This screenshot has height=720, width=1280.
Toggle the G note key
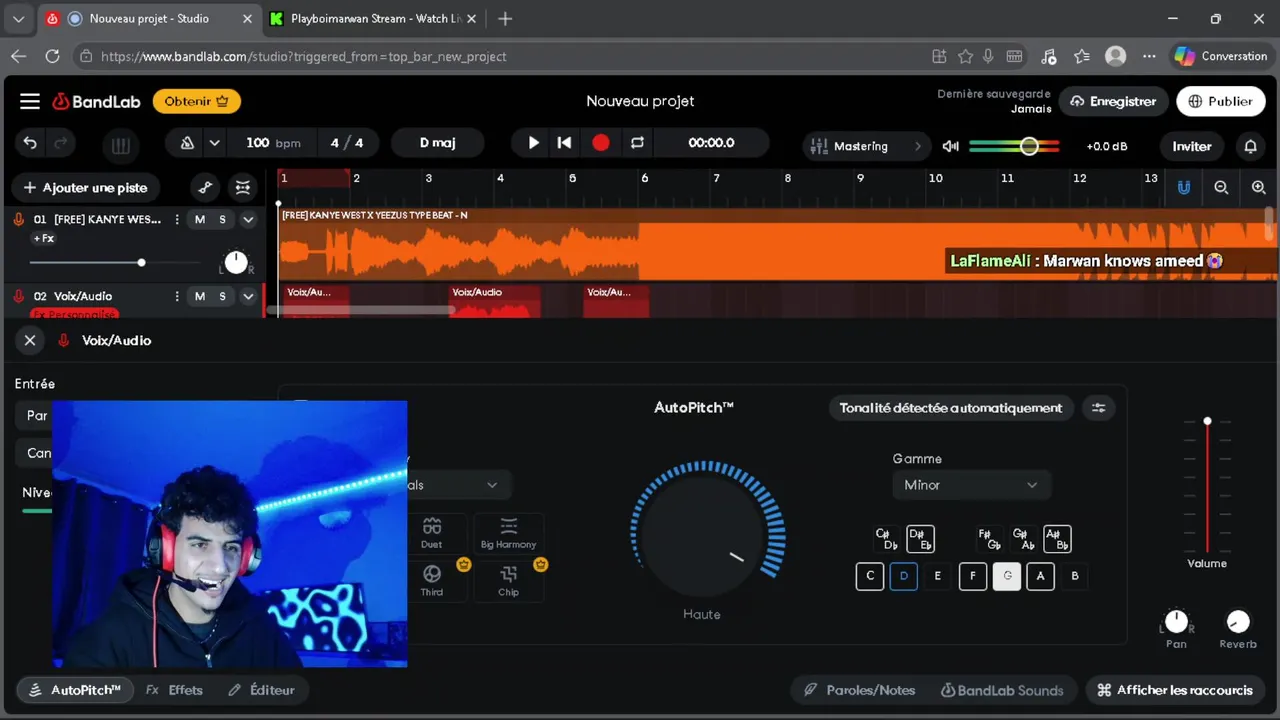1007,576
